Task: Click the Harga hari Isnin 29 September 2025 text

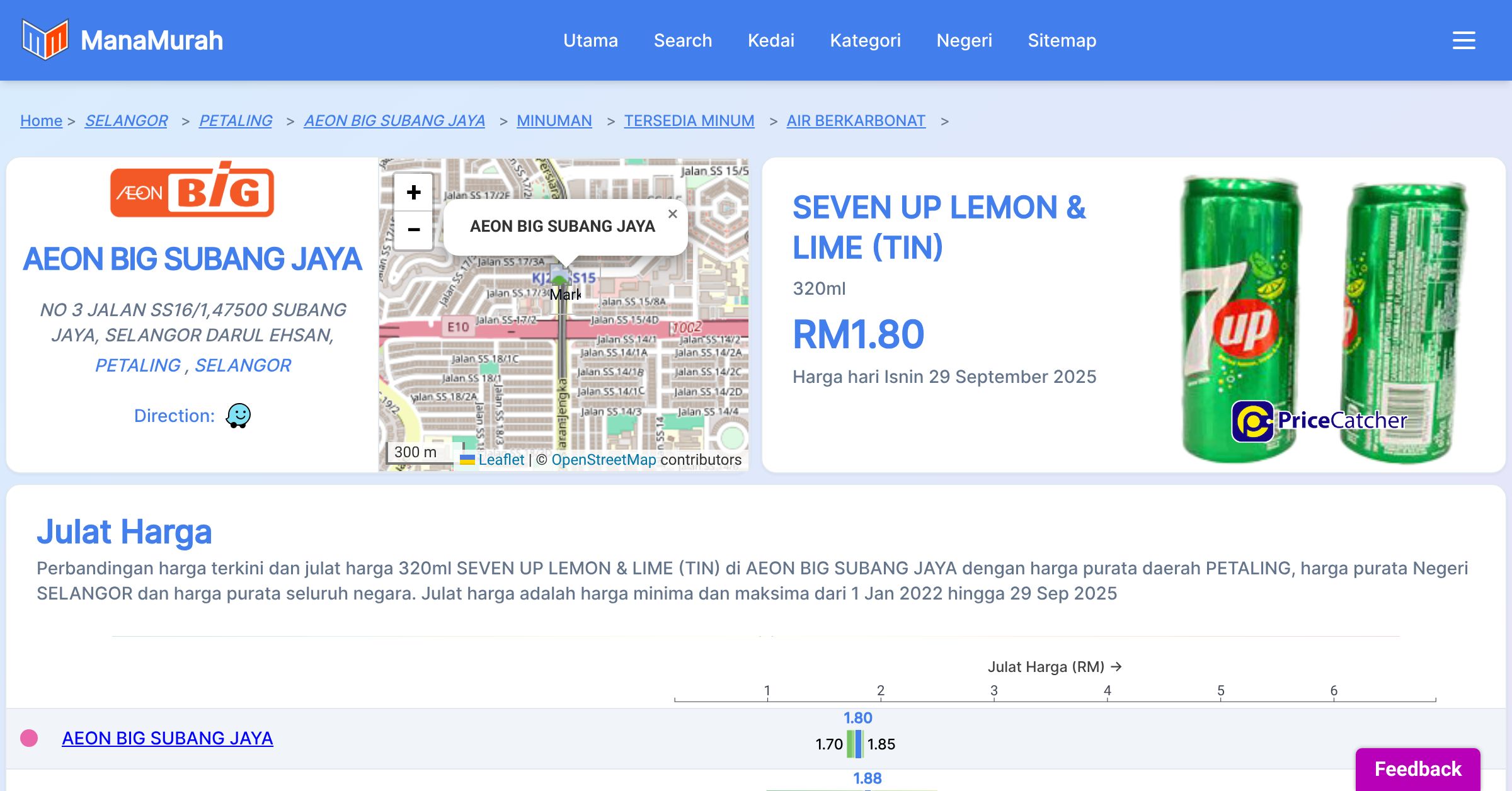Action: pyautogui.click(x=944, y=377)
